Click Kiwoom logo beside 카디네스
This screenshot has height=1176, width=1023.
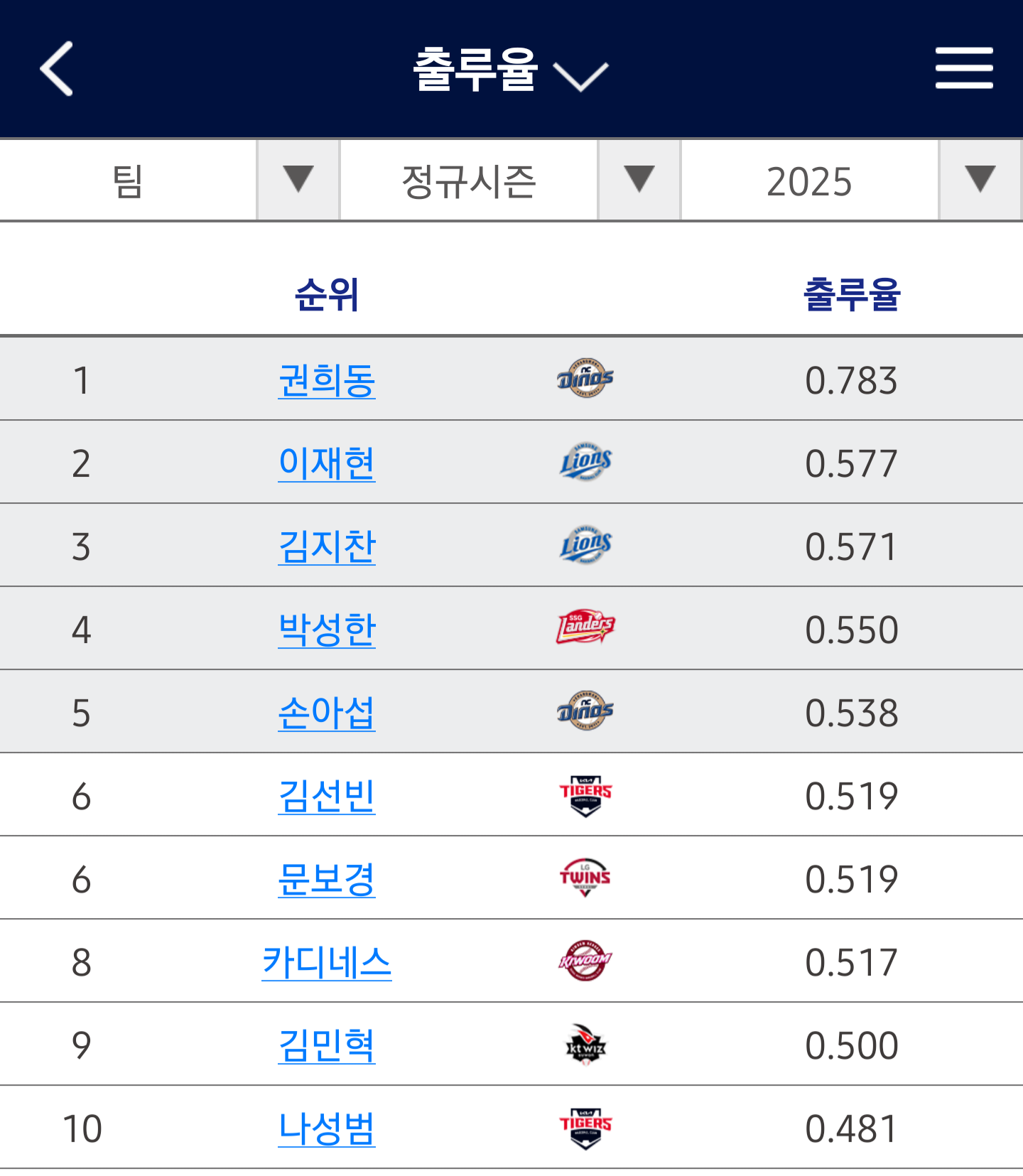coord(585,961)
